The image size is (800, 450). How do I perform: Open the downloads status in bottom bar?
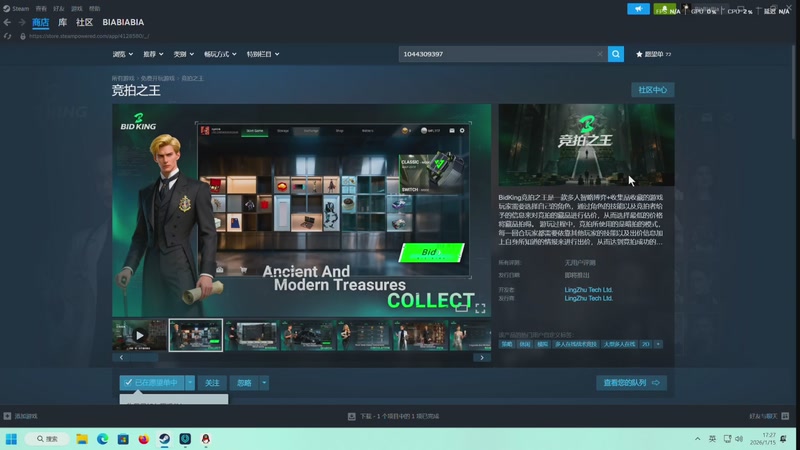coord(393,416)
